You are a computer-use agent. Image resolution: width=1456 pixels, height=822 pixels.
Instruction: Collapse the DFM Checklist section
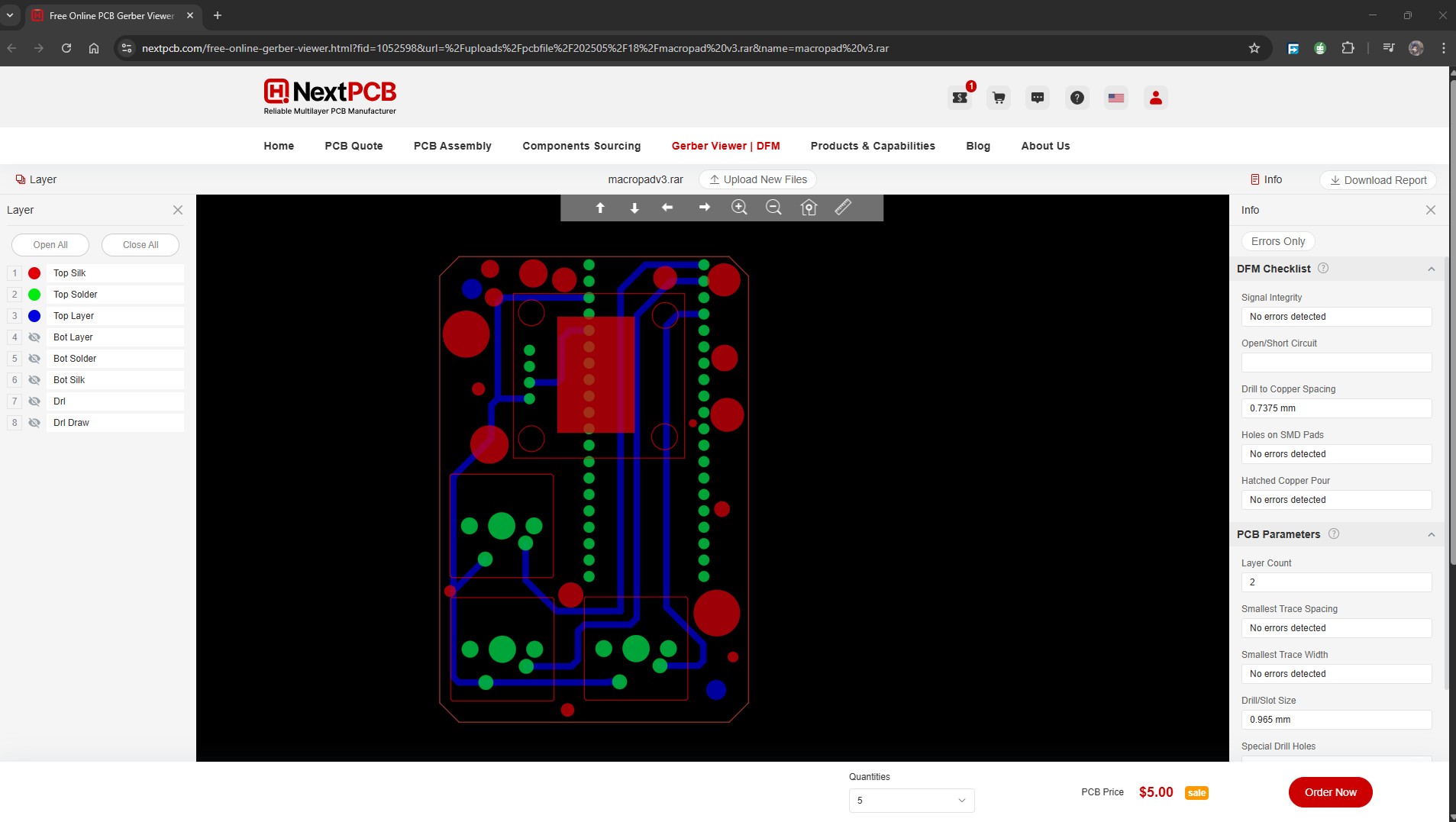(x=1431, y=269)
